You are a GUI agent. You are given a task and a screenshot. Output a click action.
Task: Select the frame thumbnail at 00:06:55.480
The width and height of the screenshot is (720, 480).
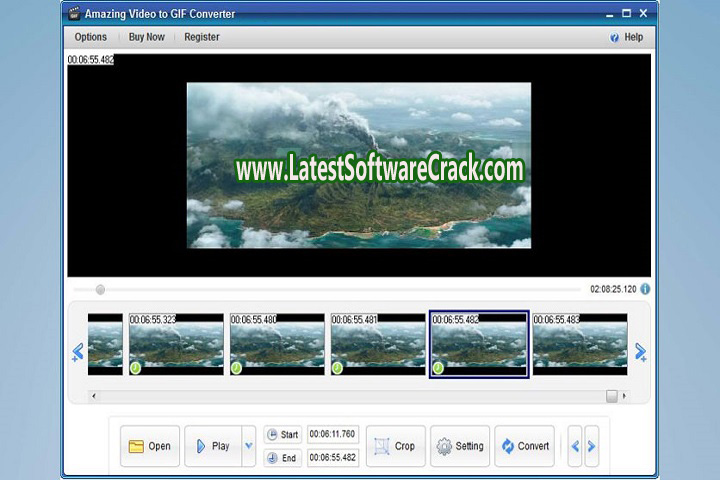click(x=277, y=345)
